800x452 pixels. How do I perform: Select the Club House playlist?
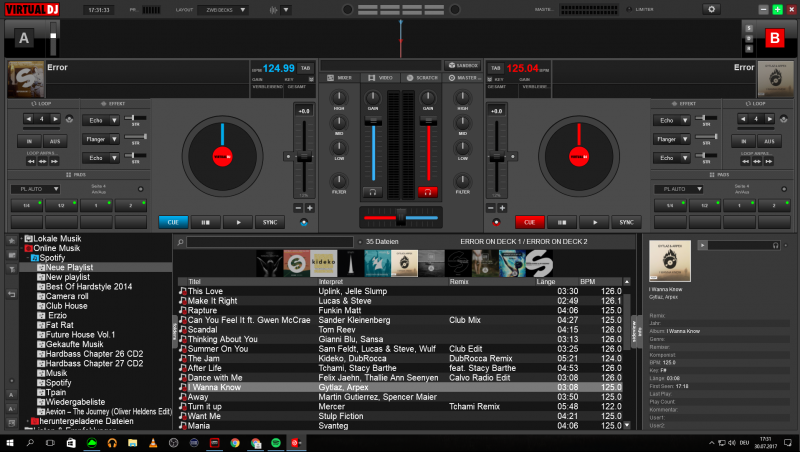(66, 306)
